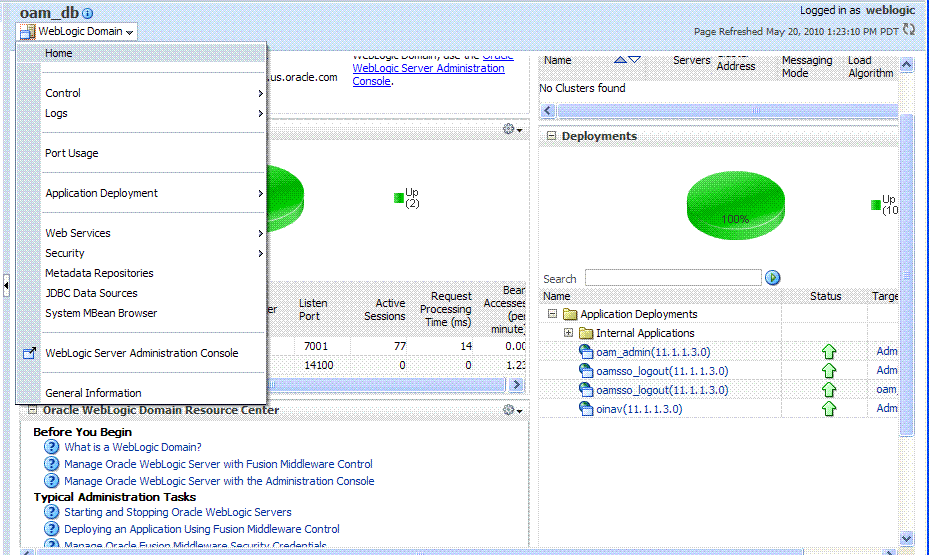The height and width of the screenshot is (555, 941).
Task: Click the Application Deployments folder icon
Action: [x=570, y=314]
